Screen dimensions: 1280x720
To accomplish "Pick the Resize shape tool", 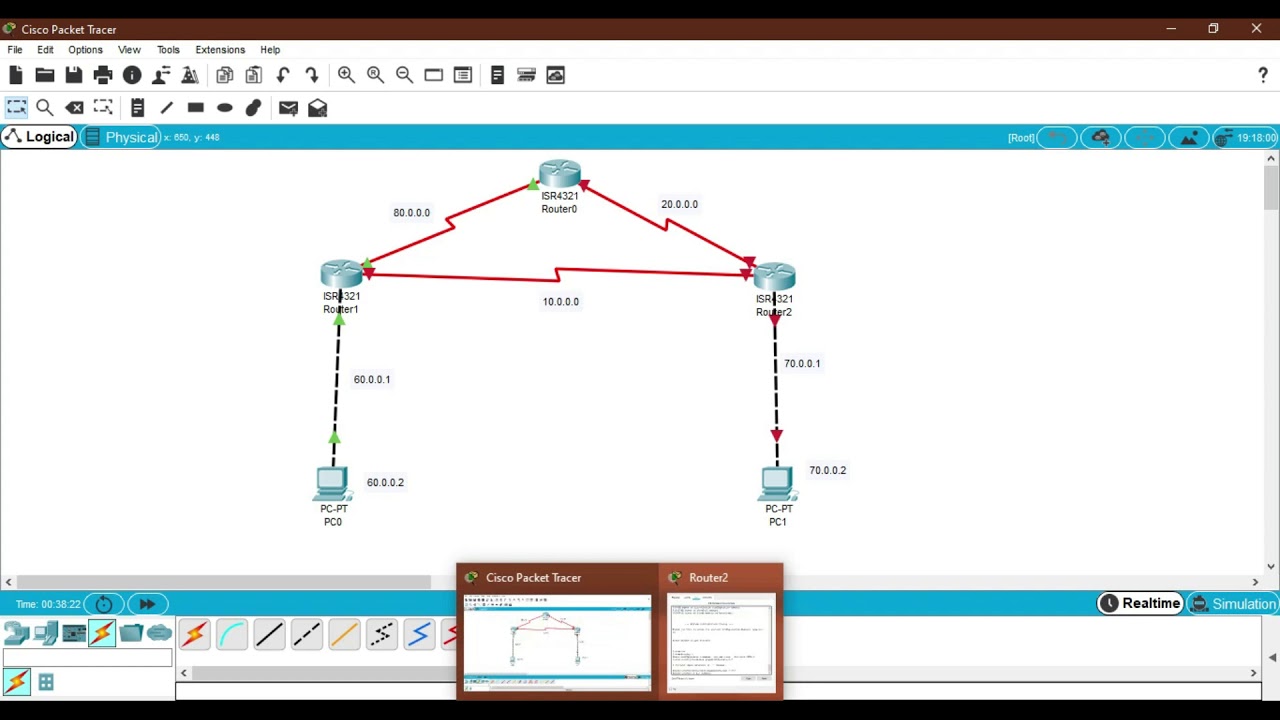I will (103, 107).
